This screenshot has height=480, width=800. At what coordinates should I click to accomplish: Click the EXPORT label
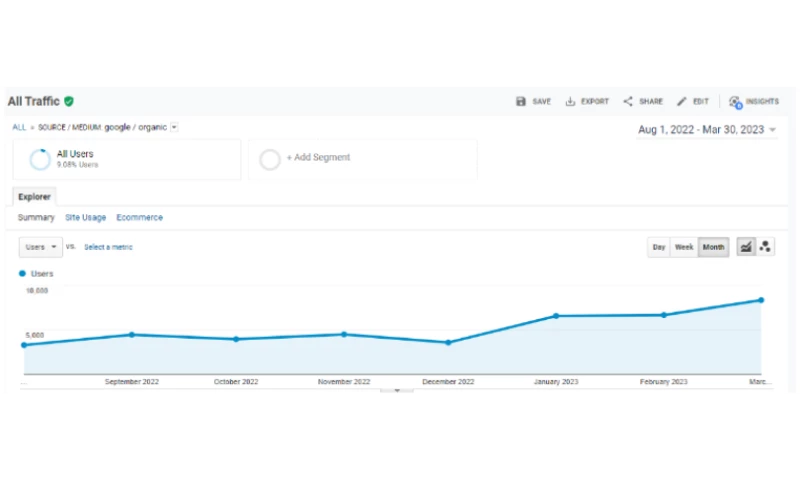[x=595, y=102]
